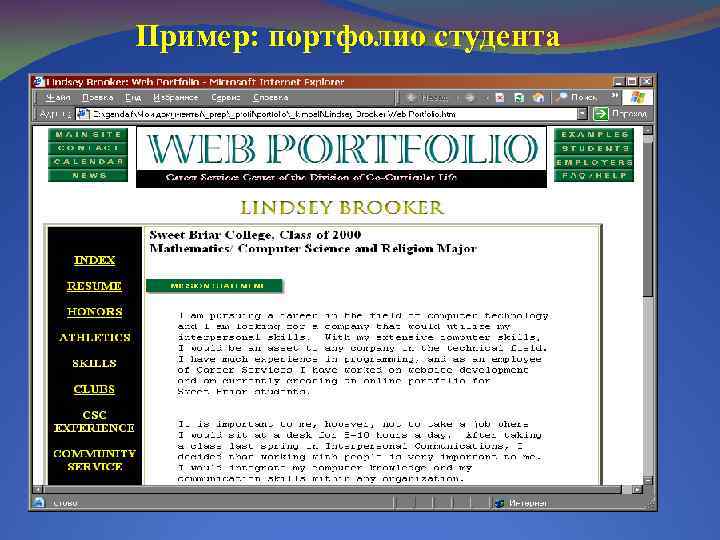Open the FAQ/HELP button

point(594,175)
